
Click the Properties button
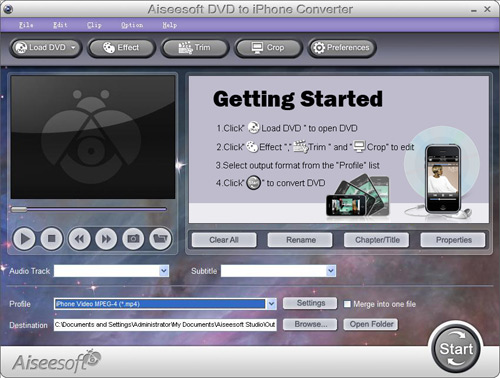point(453,240)
